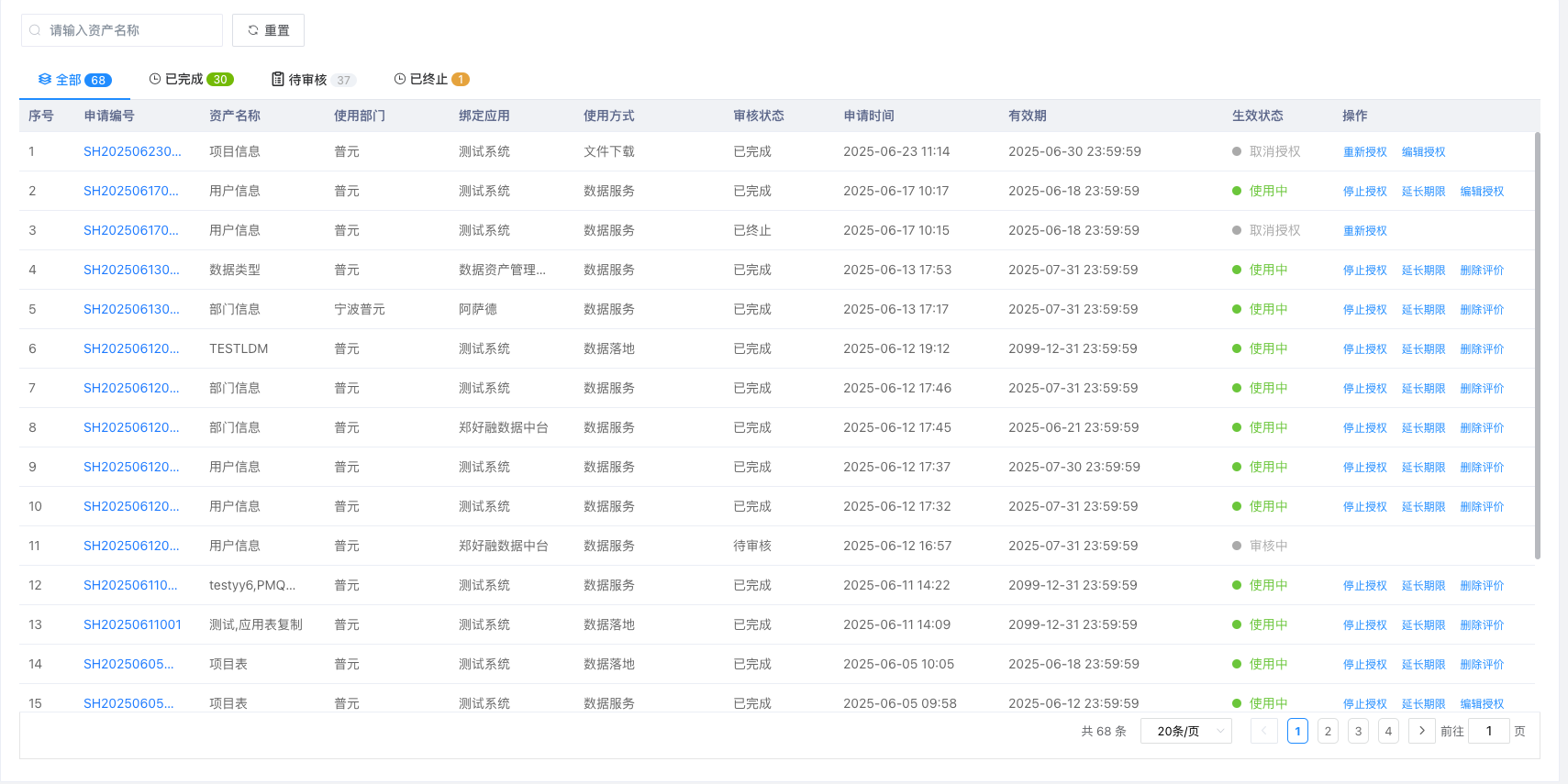This screenshot has height=784, width=1568.
Task: Click the jump-to-page number input box
Action: (1488, 731)
